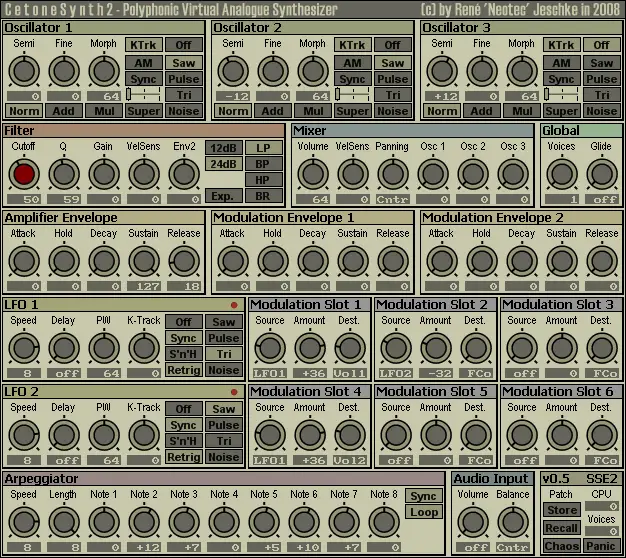The image size is (626, 558).
Task: Click Audio Input Balance knob
Action: pyautogui.click(x=513, y=522)
